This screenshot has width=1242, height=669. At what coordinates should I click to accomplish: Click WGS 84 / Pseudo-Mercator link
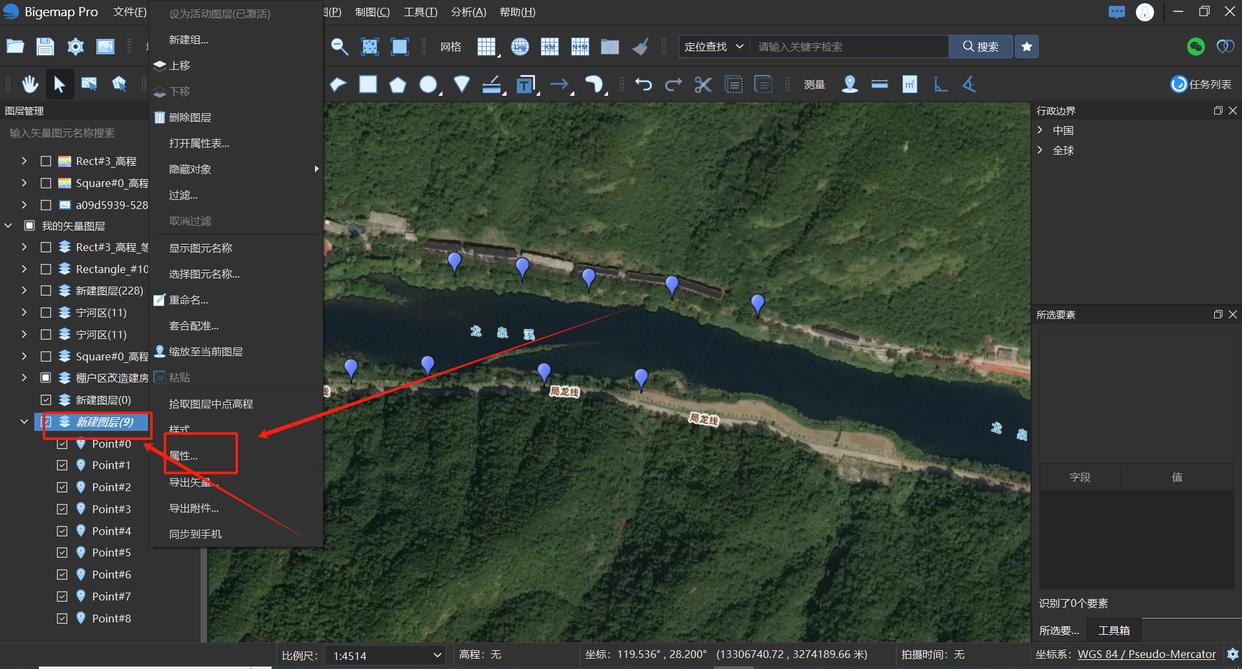[1146, 654]
